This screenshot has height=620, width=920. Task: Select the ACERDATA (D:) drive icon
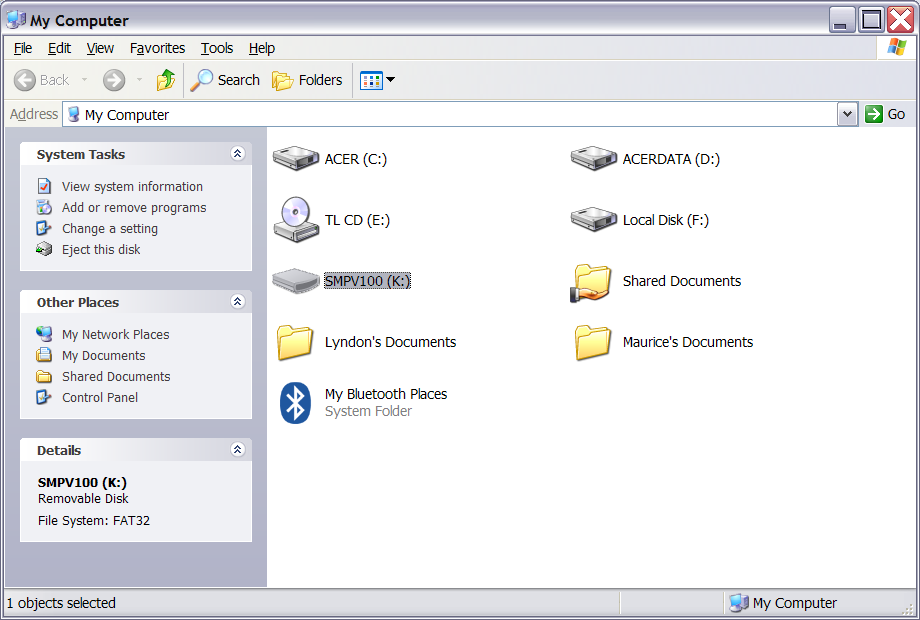(x=594, y=159)
